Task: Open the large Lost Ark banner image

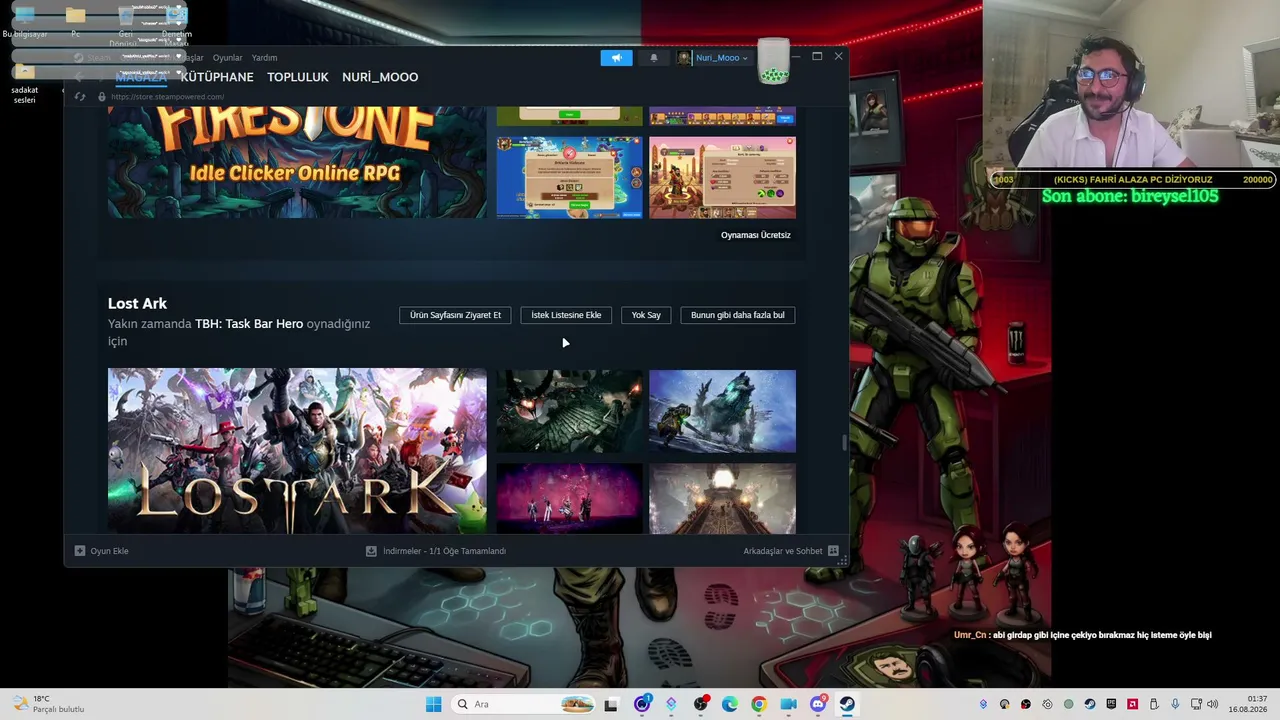Action: tap(297, 451)
